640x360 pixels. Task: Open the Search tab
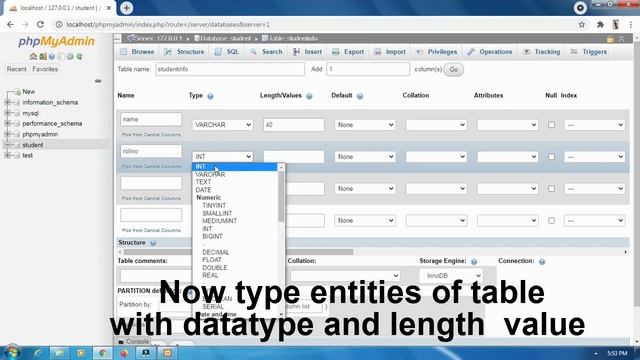[266, 52]
